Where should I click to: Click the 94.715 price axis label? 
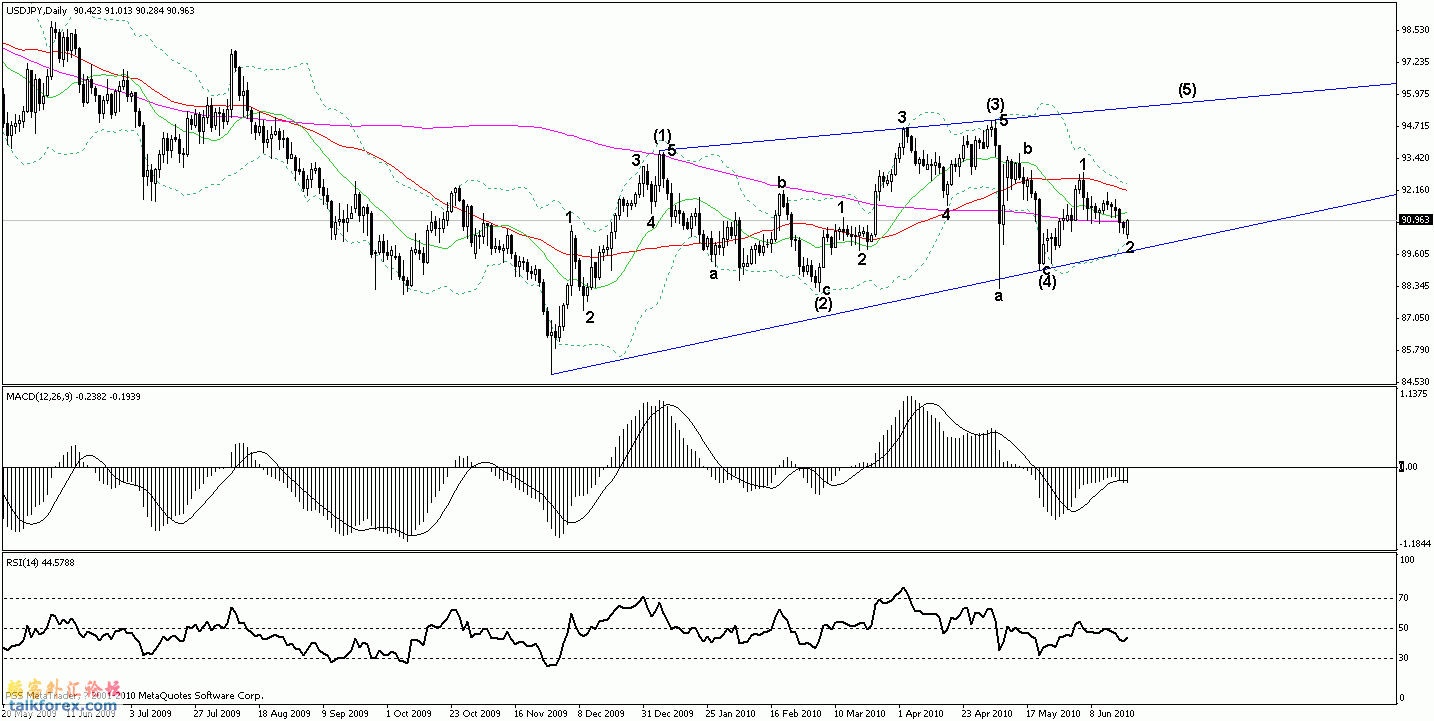(1415, 126)
